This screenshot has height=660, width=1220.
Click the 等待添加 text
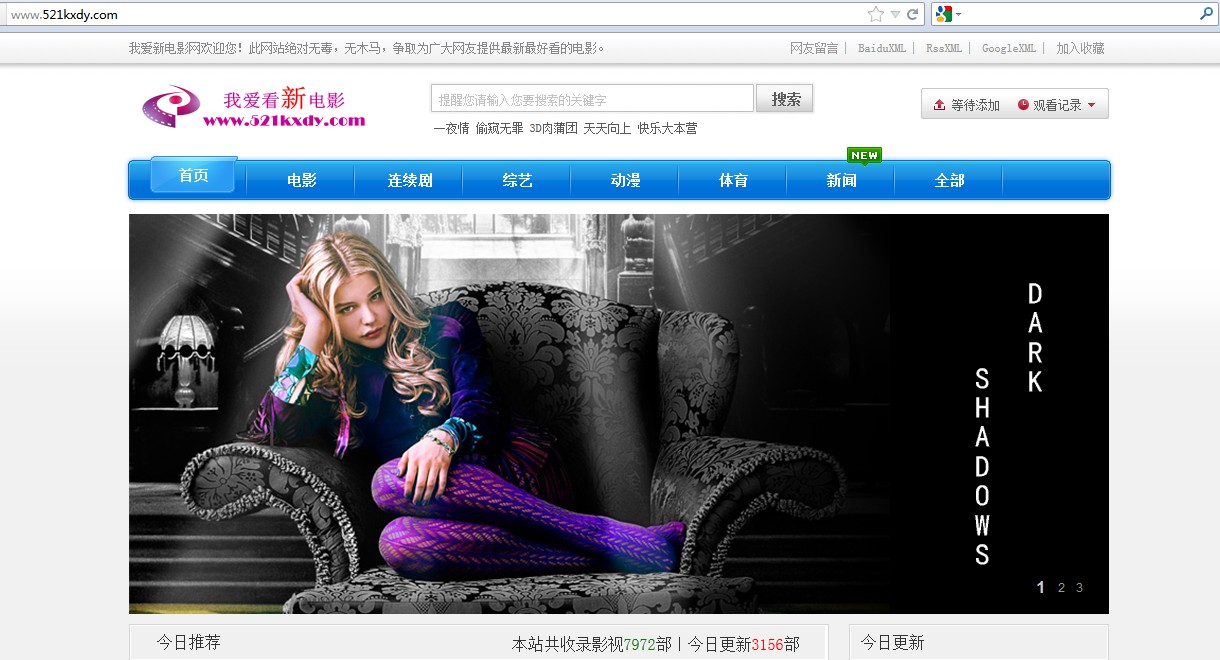click(x=975, y=105)
